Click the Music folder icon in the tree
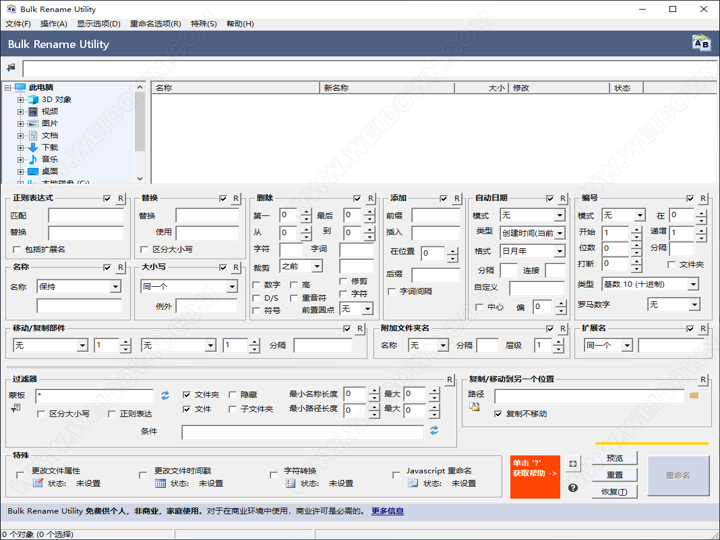 coord(32,159)
